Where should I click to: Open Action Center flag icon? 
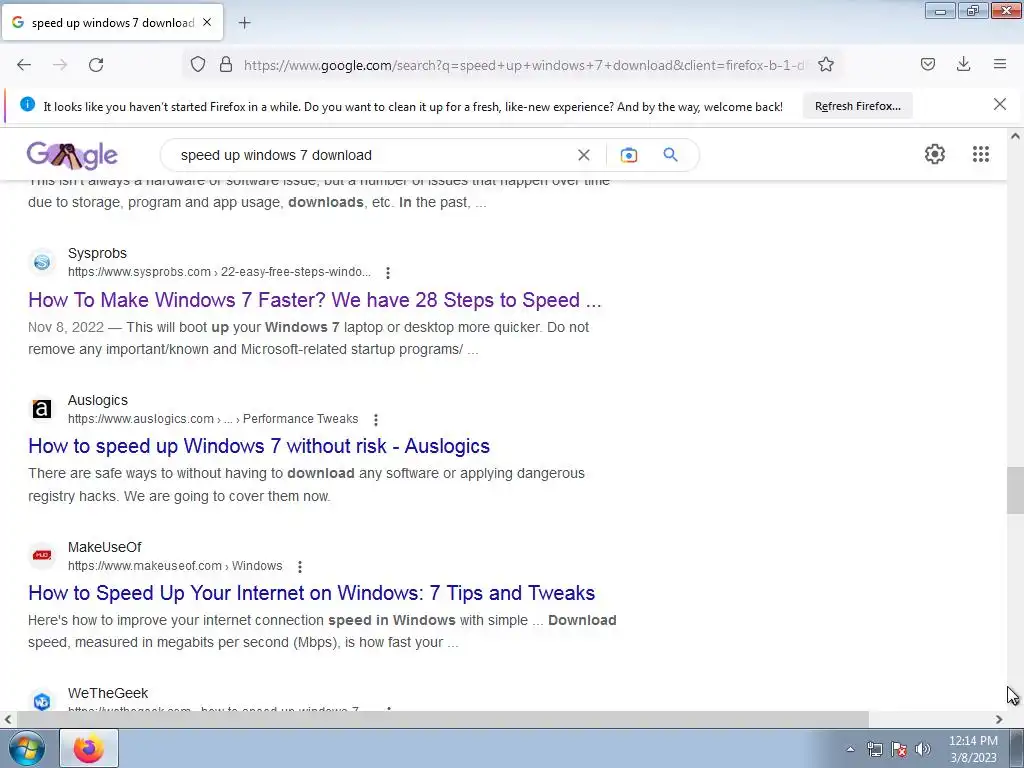click(899, 749)
